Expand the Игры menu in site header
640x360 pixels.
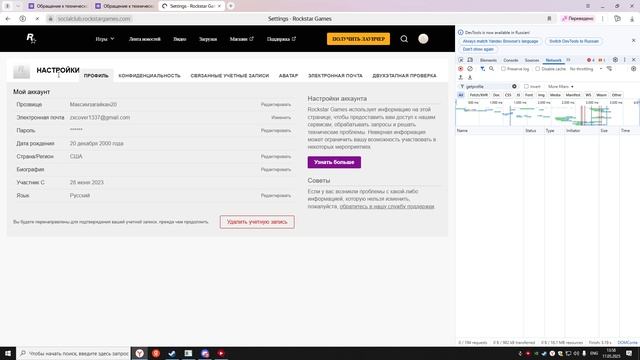click(x=105, y=39)
